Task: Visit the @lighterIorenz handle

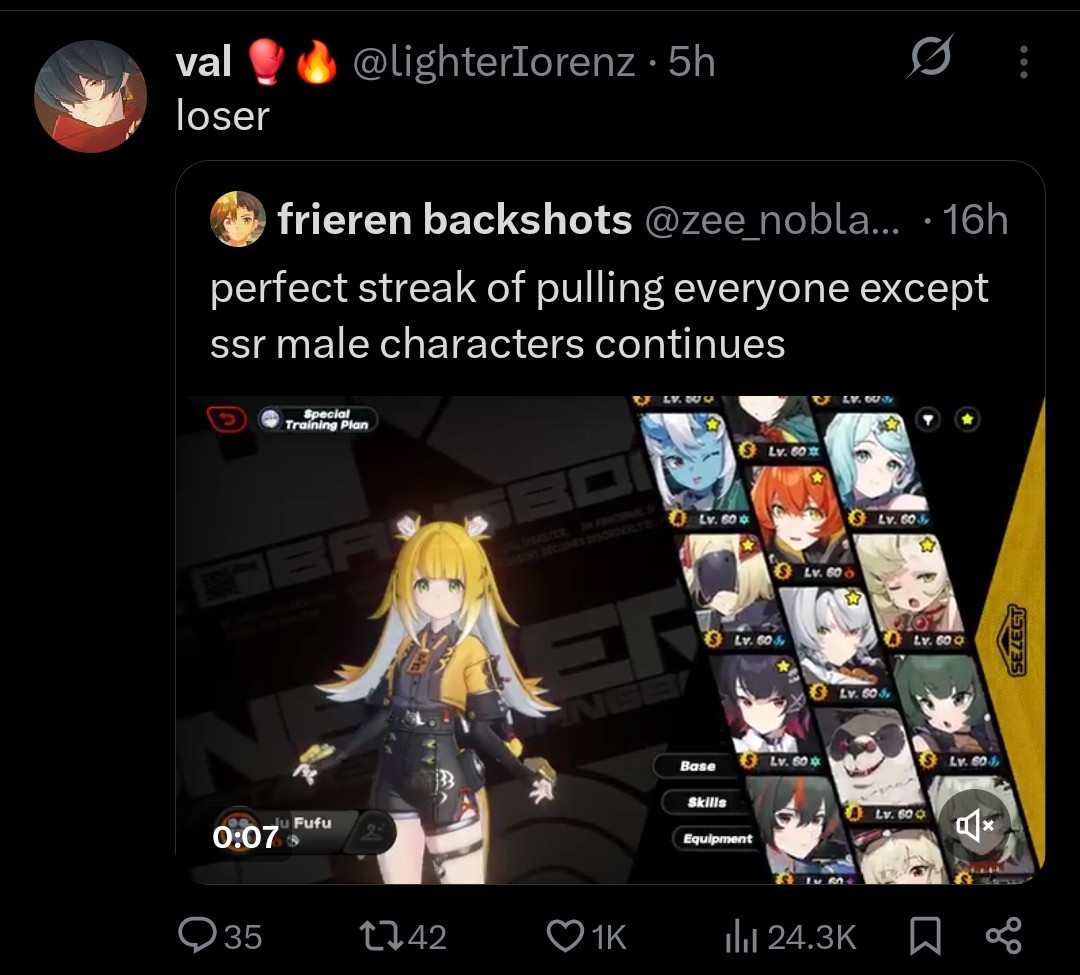Action: point(494,62)
